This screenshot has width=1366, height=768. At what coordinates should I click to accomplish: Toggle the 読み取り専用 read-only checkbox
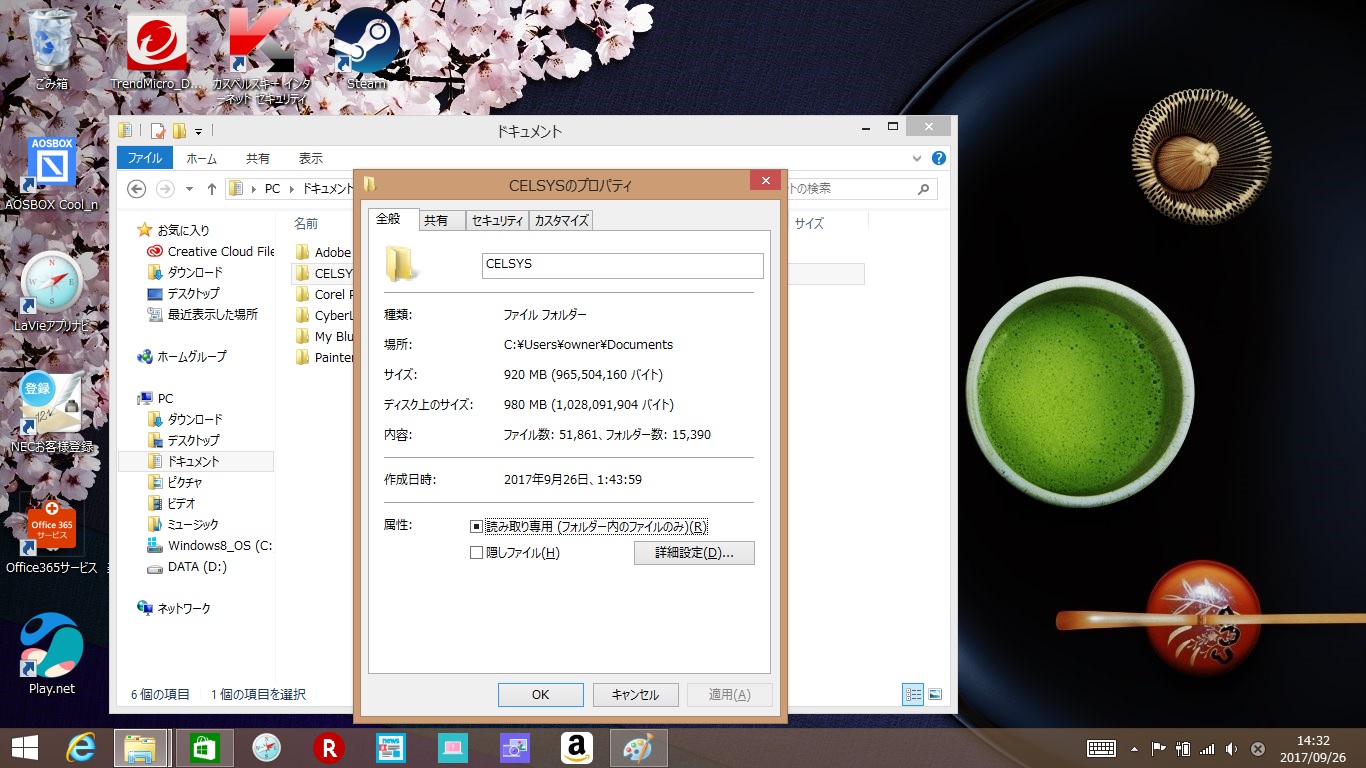(477, 527)
